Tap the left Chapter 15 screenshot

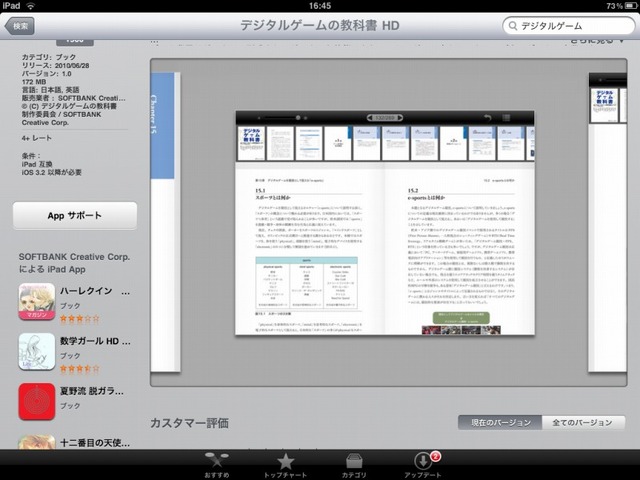(165, 222)
